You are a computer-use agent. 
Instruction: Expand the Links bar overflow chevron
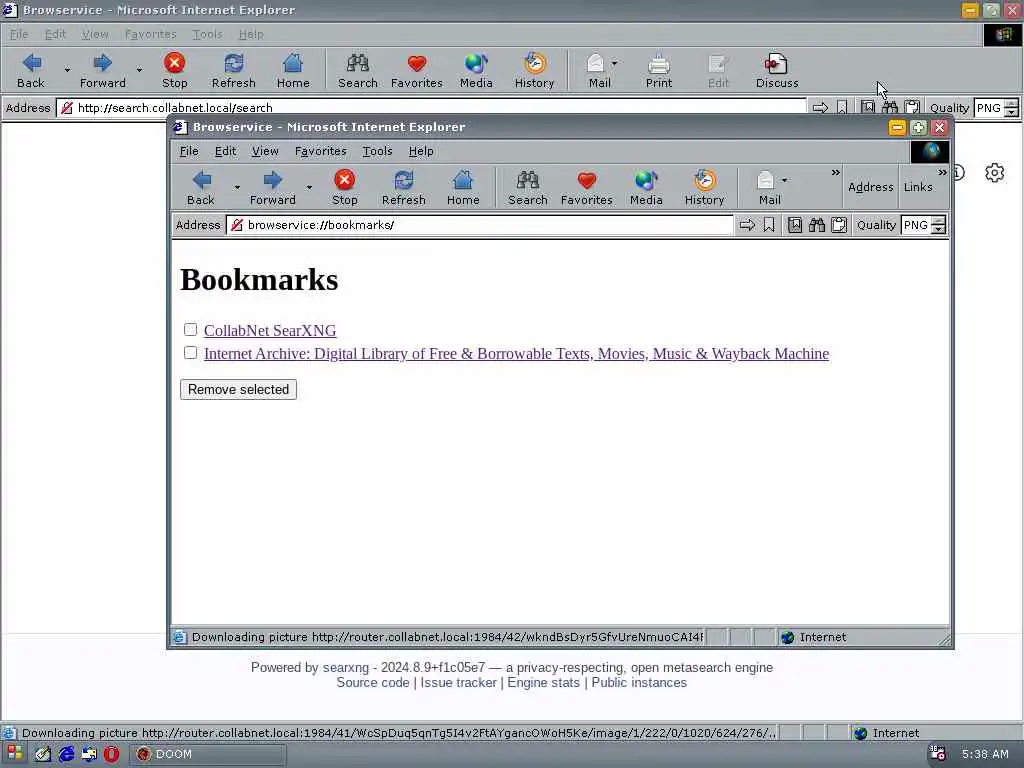942,172
